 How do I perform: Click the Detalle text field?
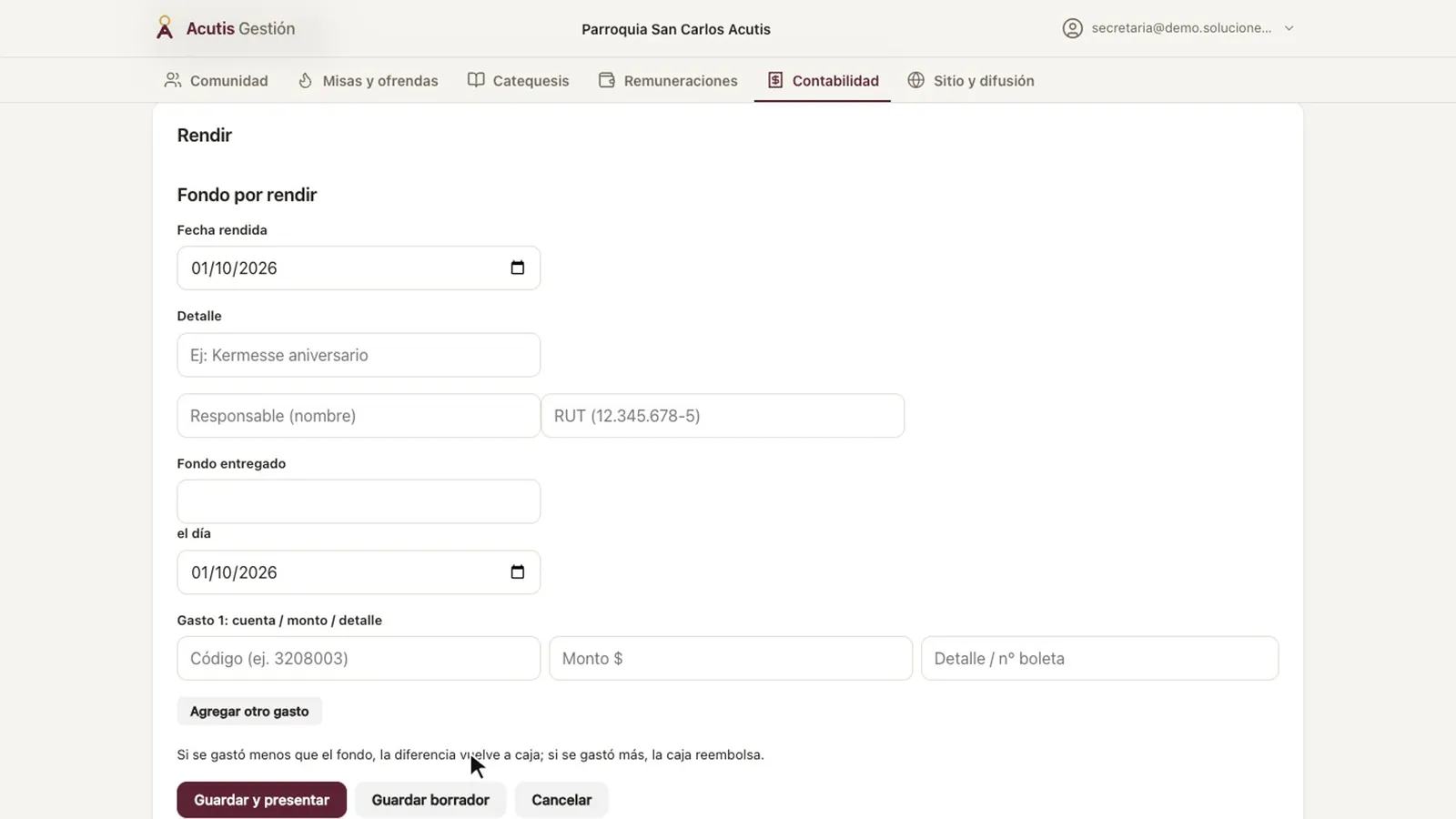(359, 355)
